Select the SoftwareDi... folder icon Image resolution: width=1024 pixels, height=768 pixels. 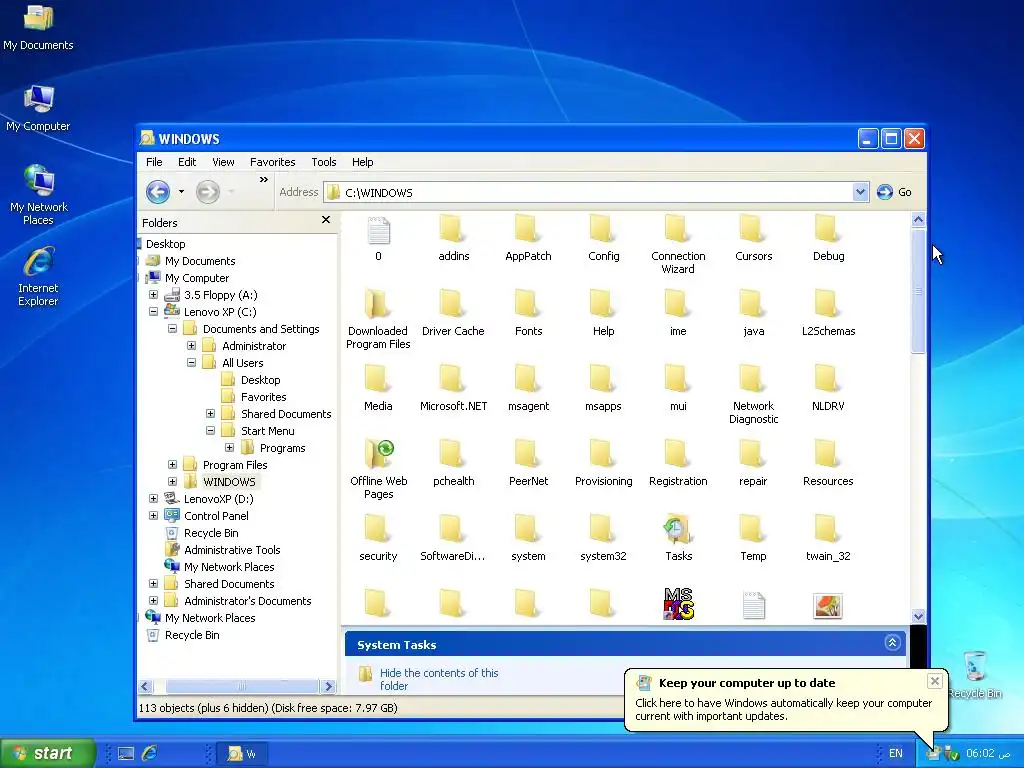point(451,530)
